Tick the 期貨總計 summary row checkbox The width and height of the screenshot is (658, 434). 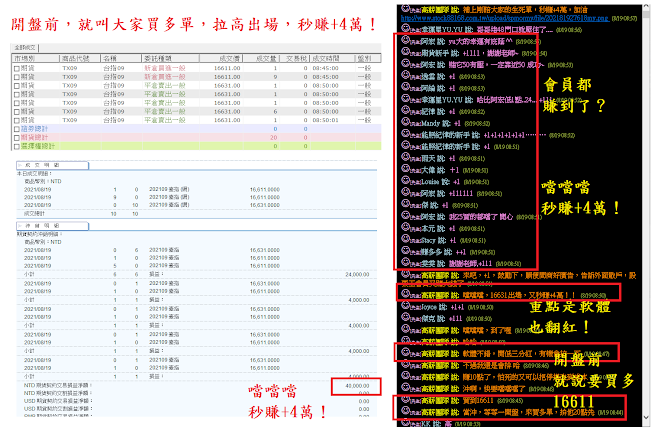pyautogui.click(x=17, y=138)
